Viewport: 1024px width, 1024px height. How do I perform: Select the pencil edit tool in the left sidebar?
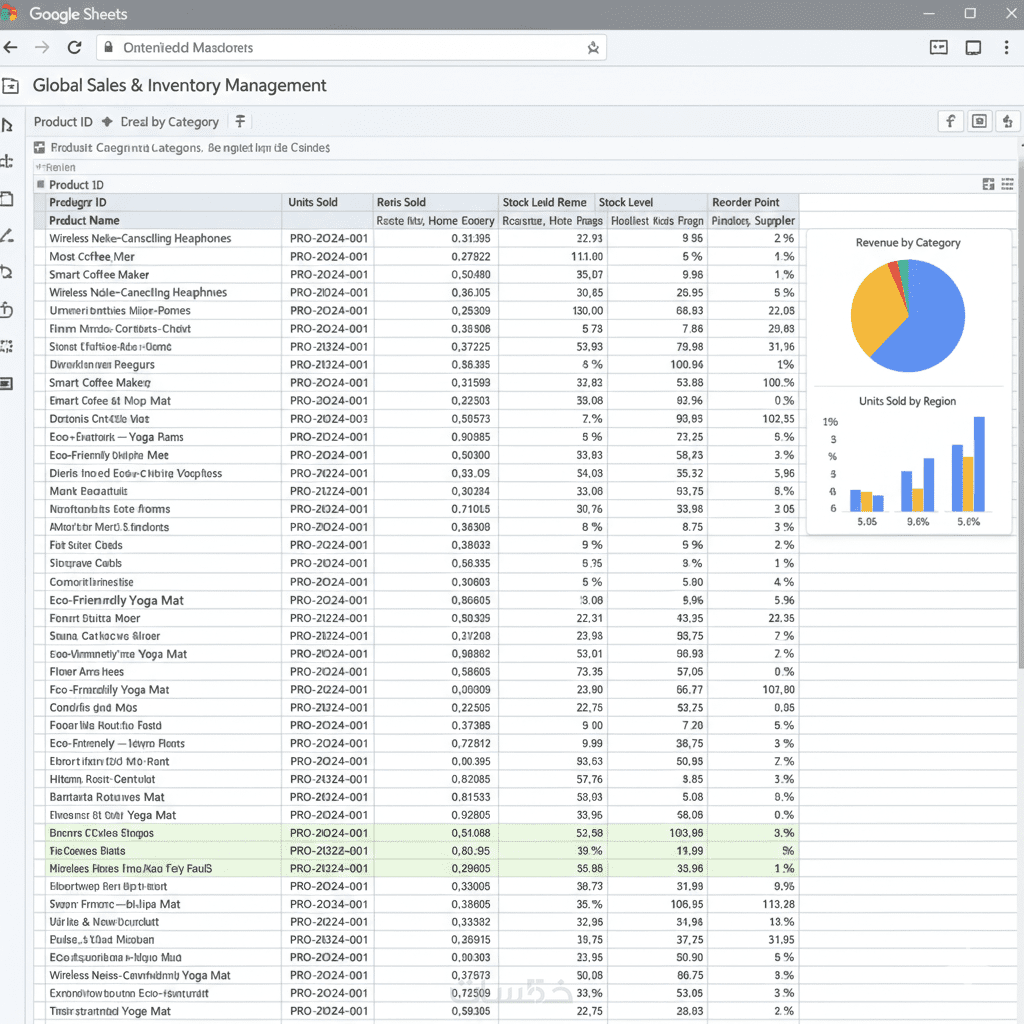tap(7, 236)
